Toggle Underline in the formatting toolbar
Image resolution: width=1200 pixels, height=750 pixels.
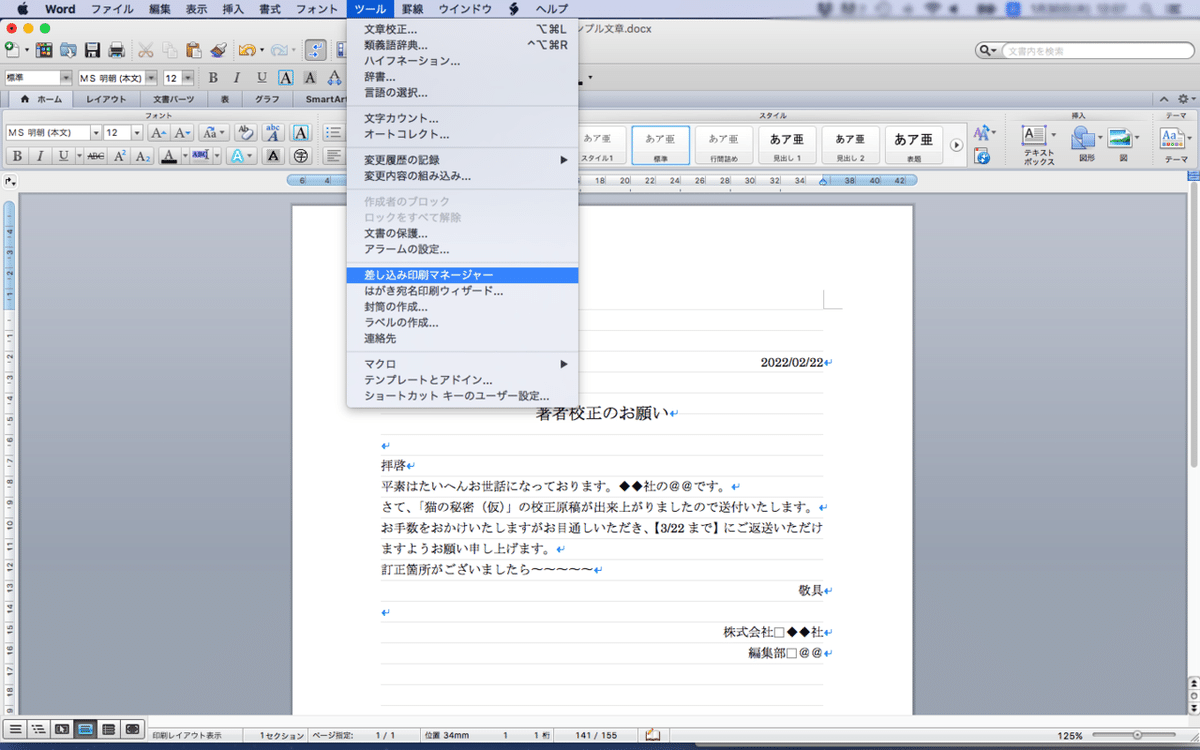click(x=262, y=77)
